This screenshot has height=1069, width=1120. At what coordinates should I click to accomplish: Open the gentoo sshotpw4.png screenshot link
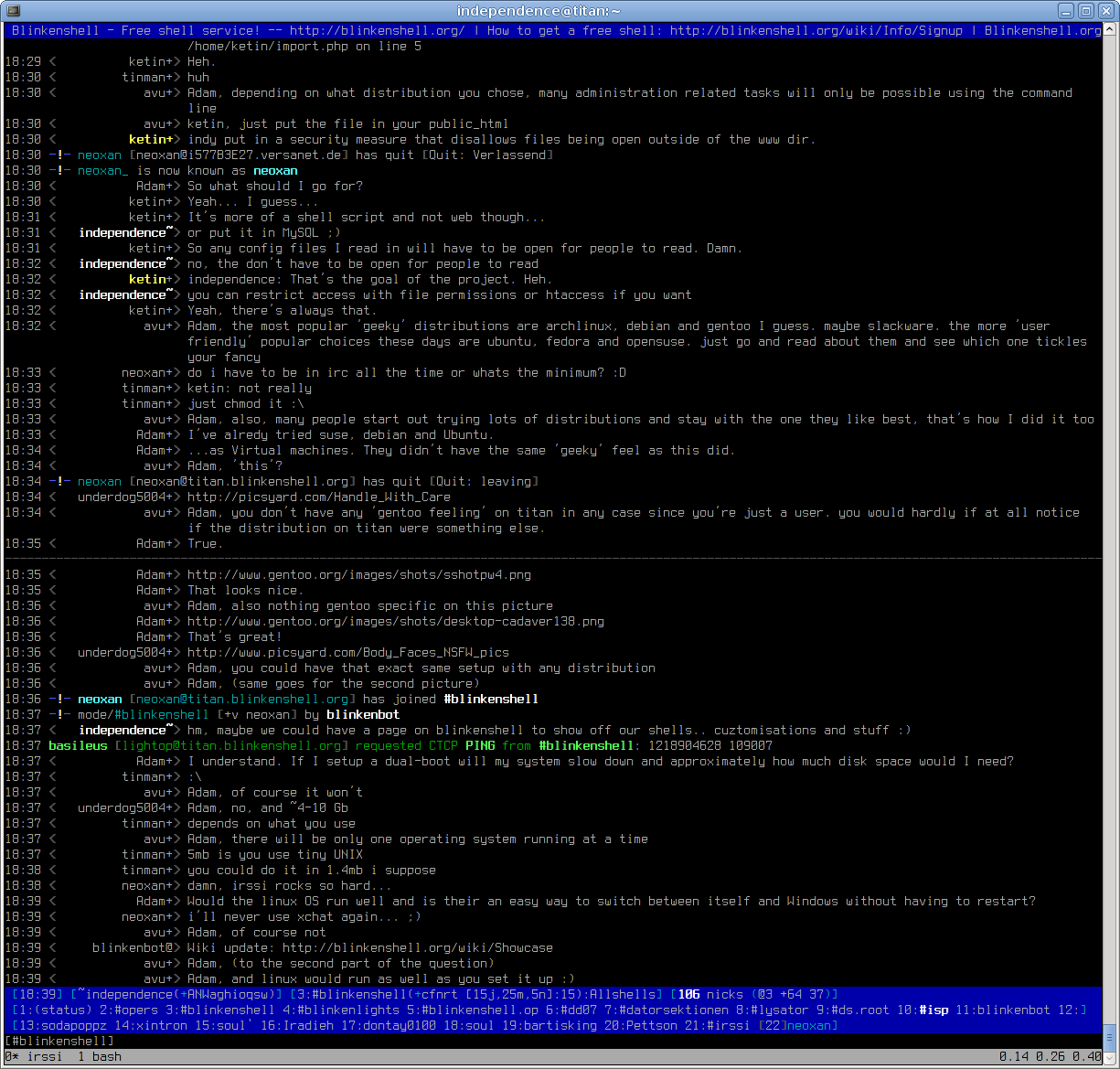pyautogui.click(x=359, y=574)
